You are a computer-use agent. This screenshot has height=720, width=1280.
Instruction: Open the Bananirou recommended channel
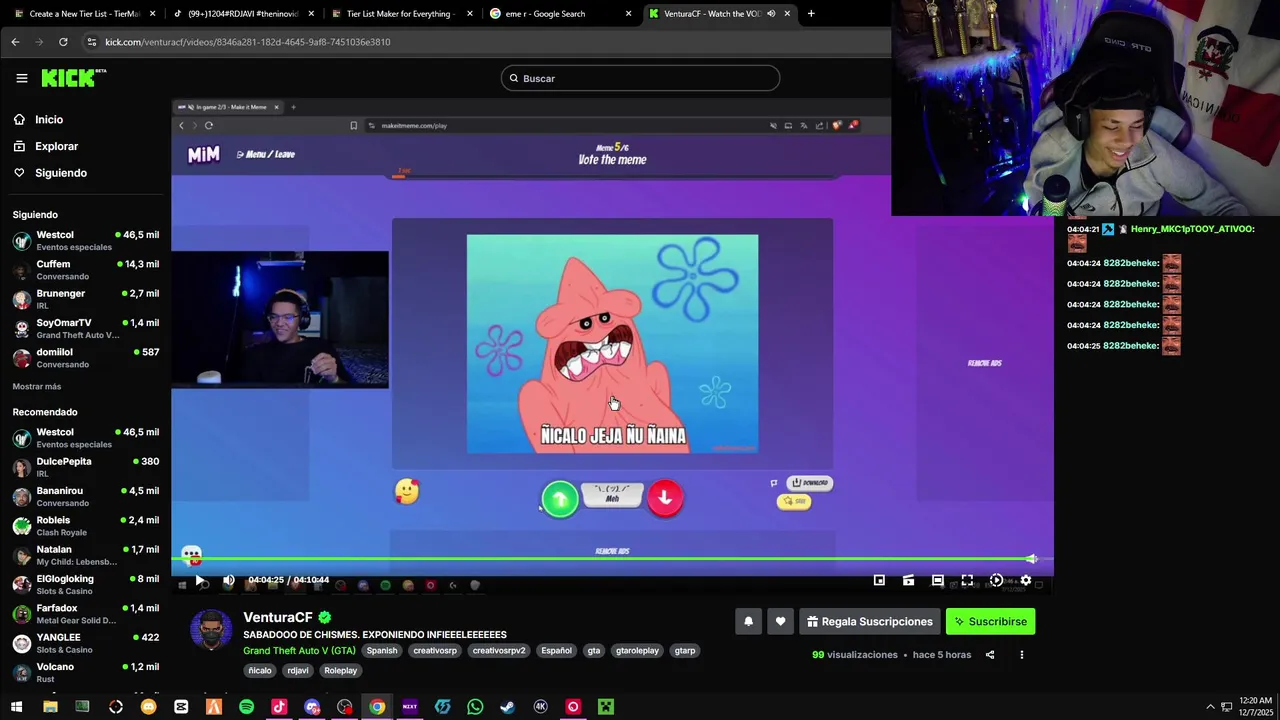[x=85, y=496]
